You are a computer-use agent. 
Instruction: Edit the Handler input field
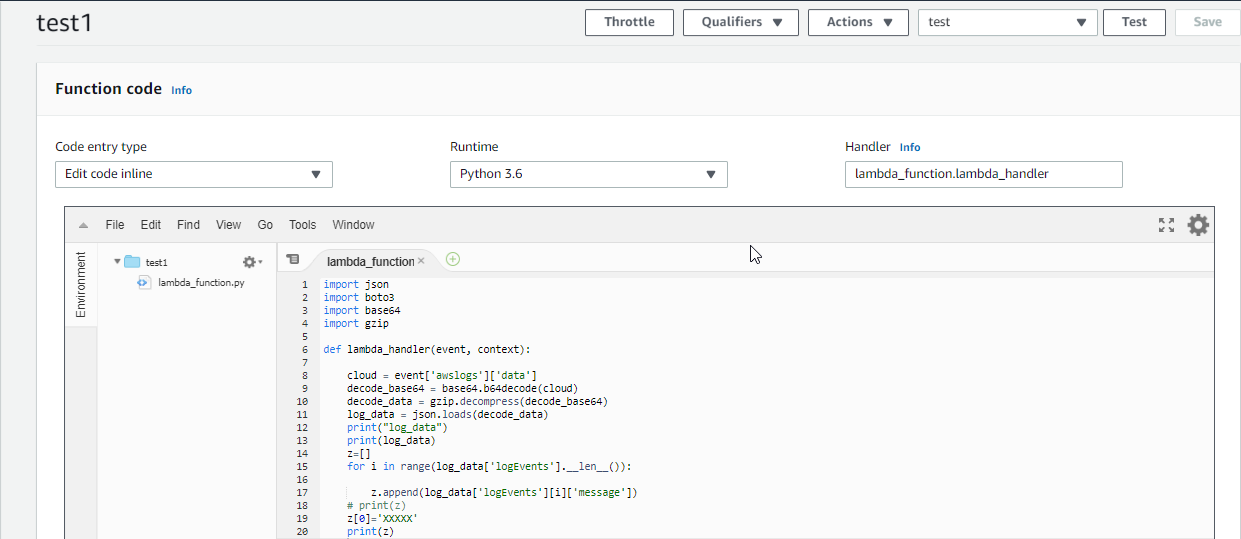(x=984, y=174)
